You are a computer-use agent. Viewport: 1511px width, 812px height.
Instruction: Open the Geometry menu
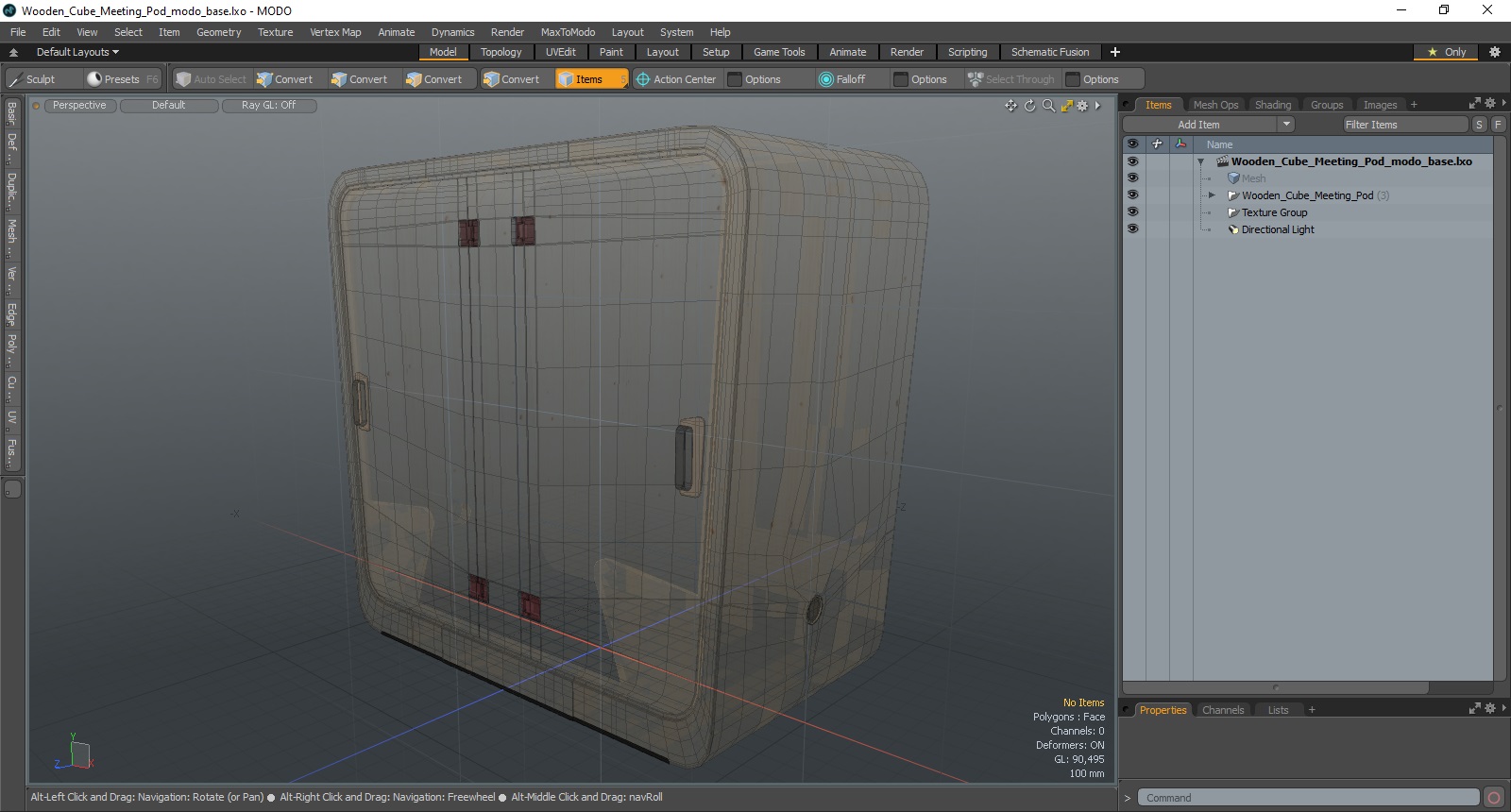point(218,32)
